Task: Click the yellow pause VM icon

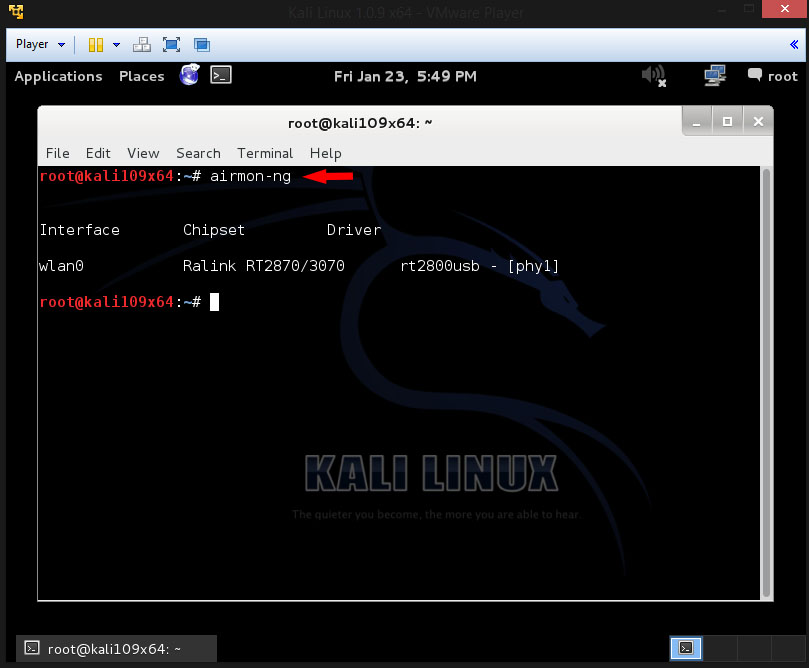Action: [x=95, y=45]
